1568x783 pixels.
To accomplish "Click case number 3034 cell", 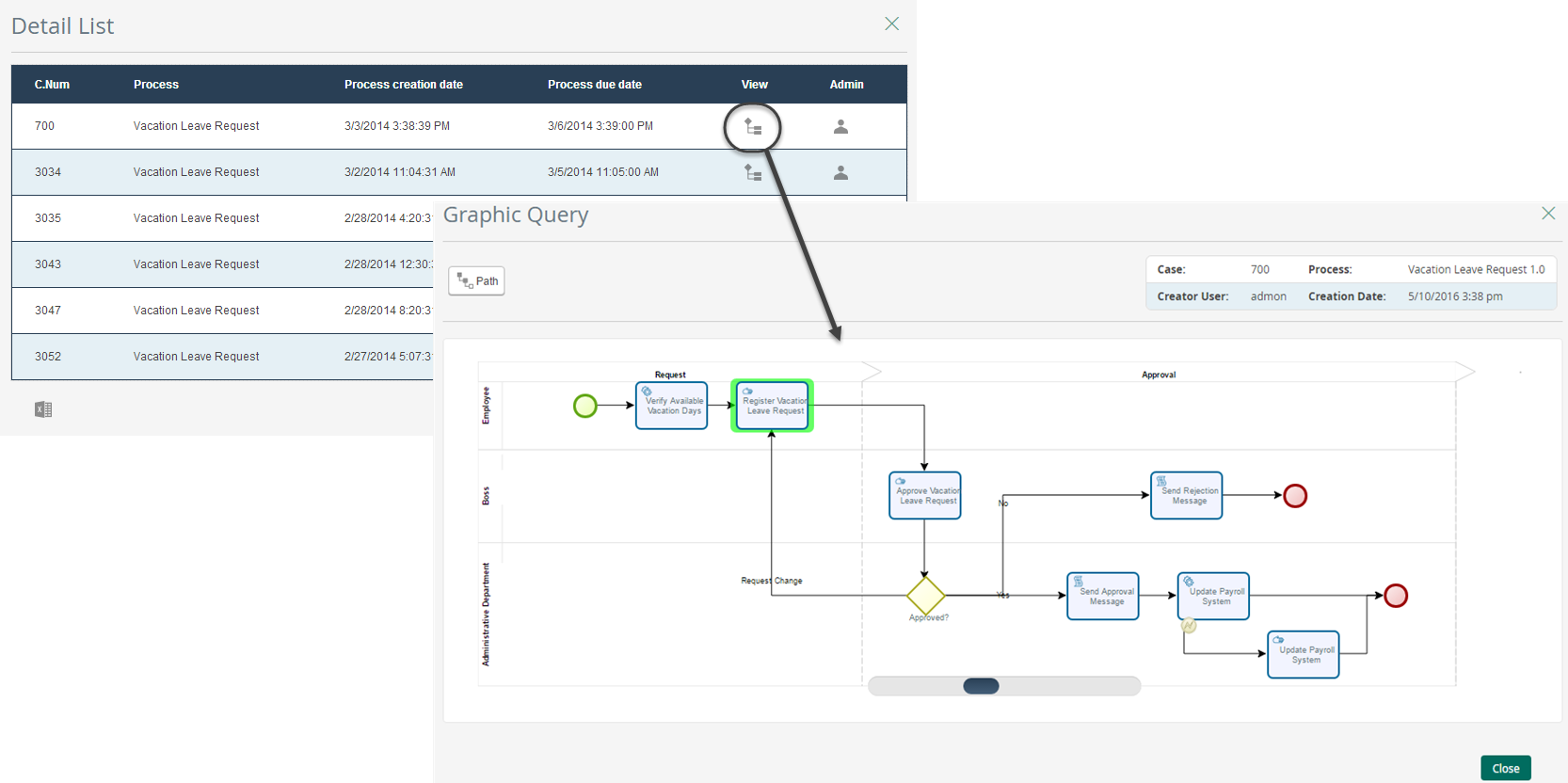I will pyautogui.click(x=48, y=172).
